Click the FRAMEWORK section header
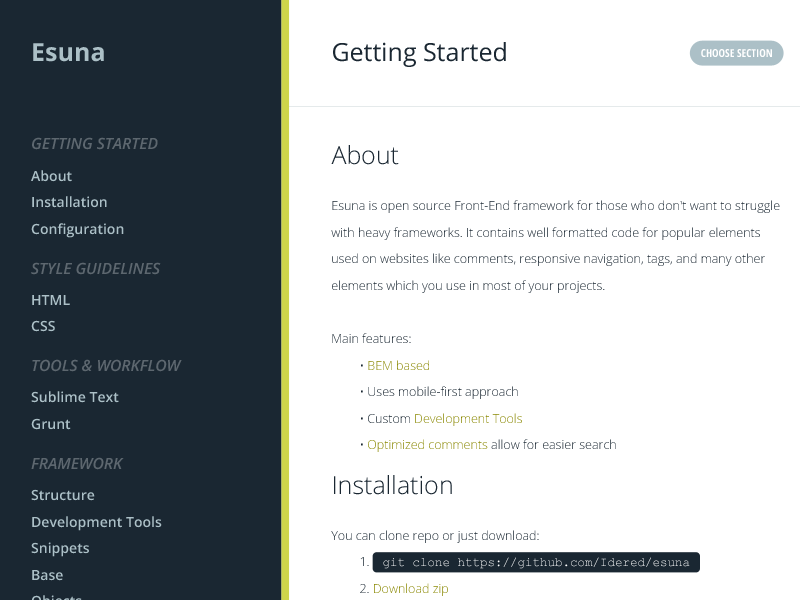The image size is (800, 600). pos(77,463)
